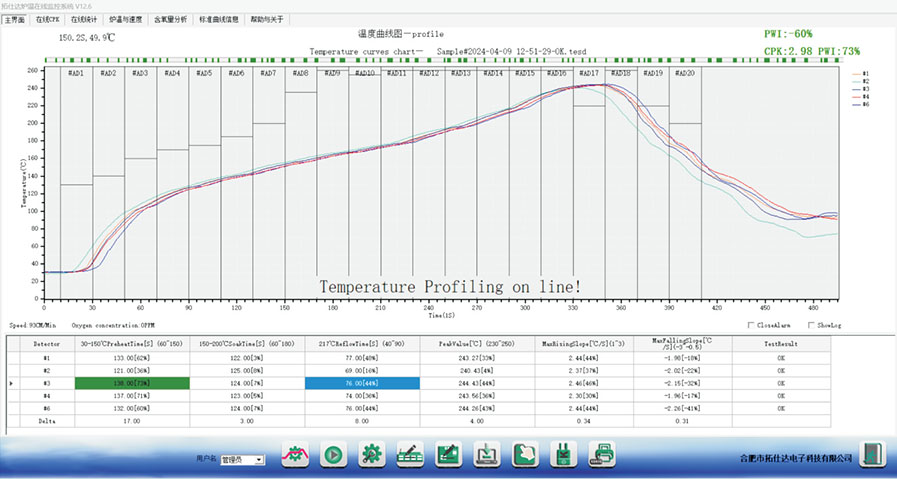Click the download-to-laptop icon
Screen dimensions: 897x479
[487, 453]
